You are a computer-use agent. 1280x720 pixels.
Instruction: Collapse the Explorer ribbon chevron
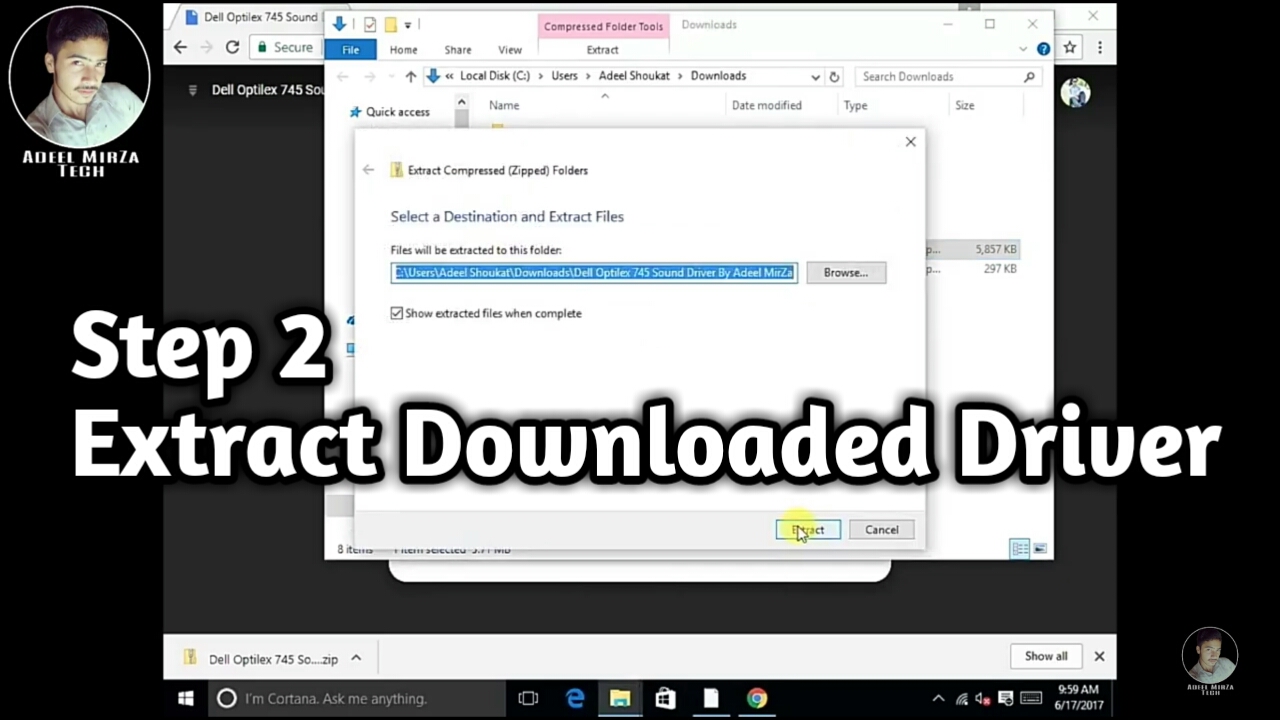[x=1023, y=49]
